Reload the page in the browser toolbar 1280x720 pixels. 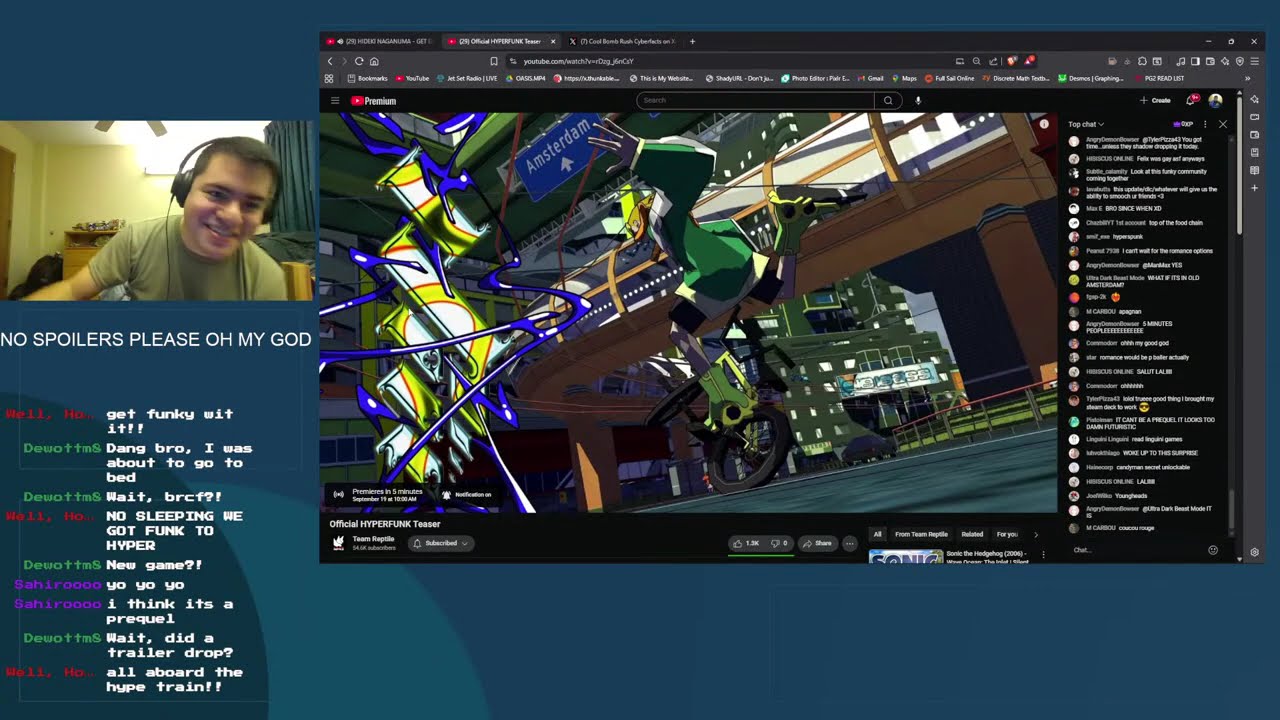coord(359,61)
